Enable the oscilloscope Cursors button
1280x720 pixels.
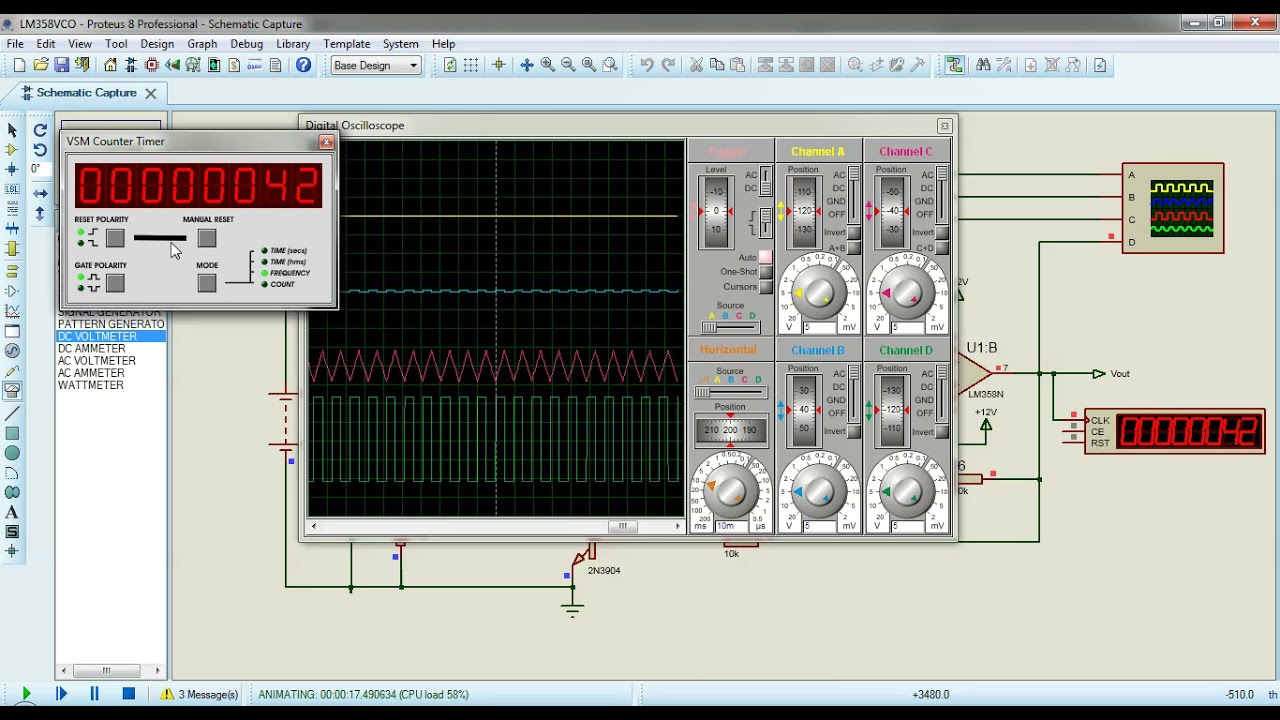765,287
